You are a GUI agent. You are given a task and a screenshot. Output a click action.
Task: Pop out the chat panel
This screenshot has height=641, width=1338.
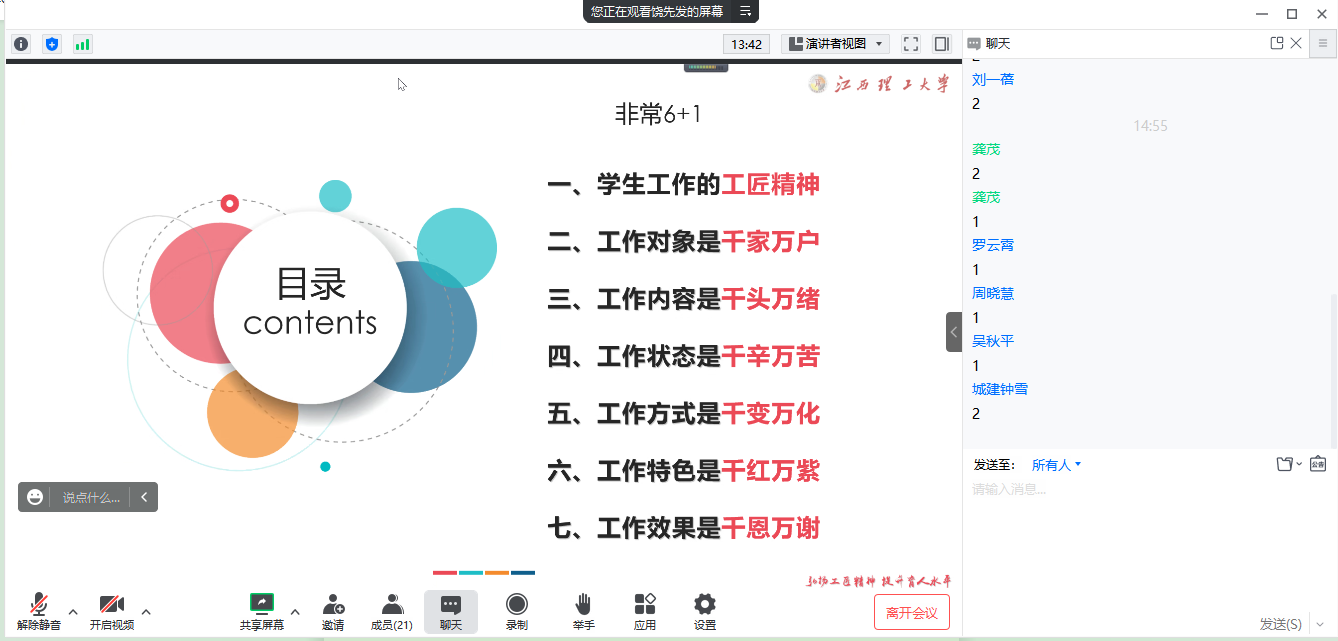point(1276,43)
